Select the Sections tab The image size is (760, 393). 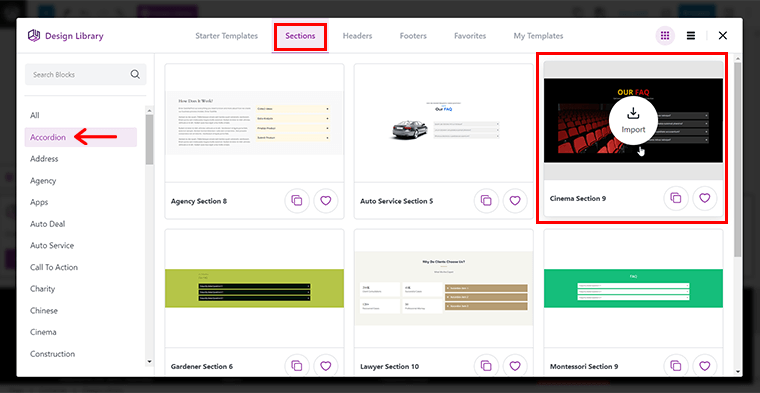click(x=300, y=36)
